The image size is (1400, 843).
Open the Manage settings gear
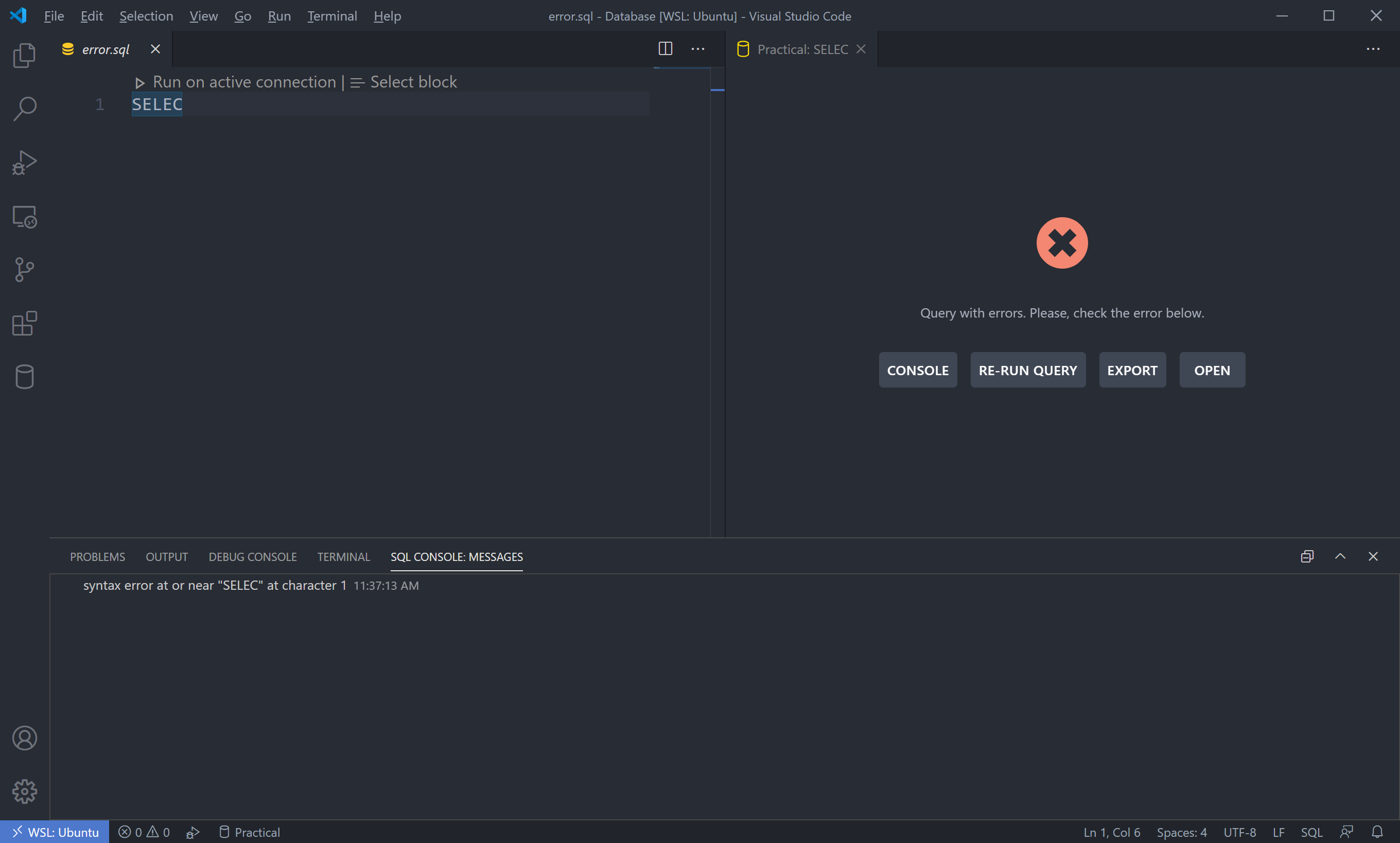(24, 791)
